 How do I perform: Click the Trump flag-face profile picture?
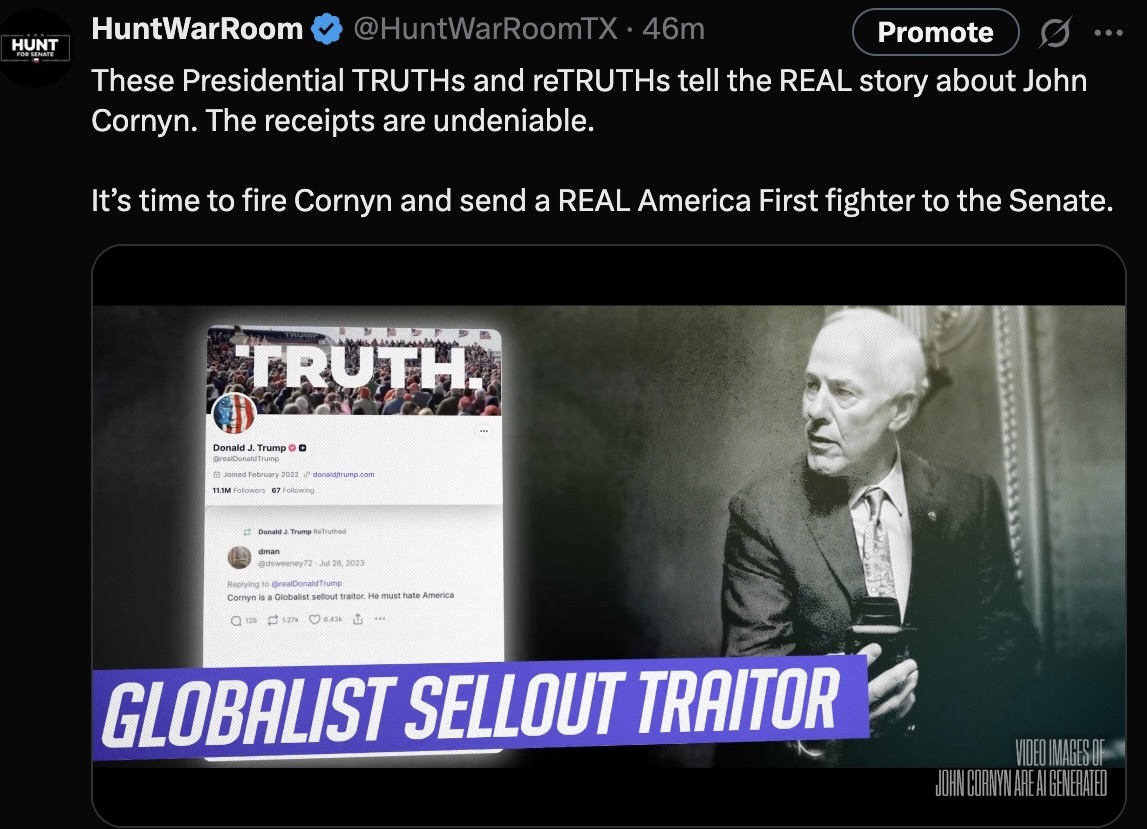[x=233, y=413]
